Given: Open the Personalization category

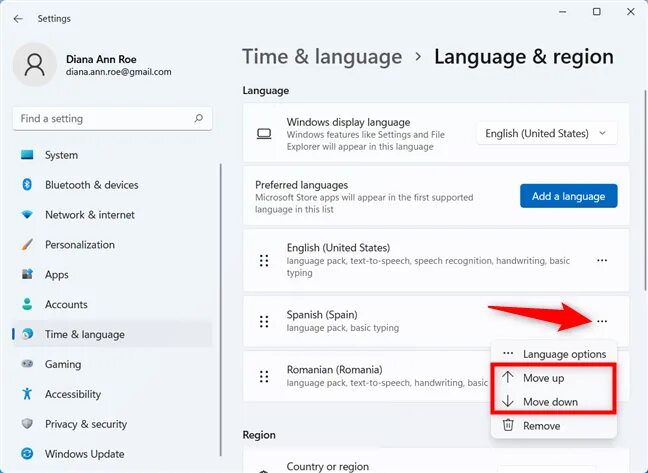Looking at the screenshot, I should pyautogui.click(x=112, y=245).
